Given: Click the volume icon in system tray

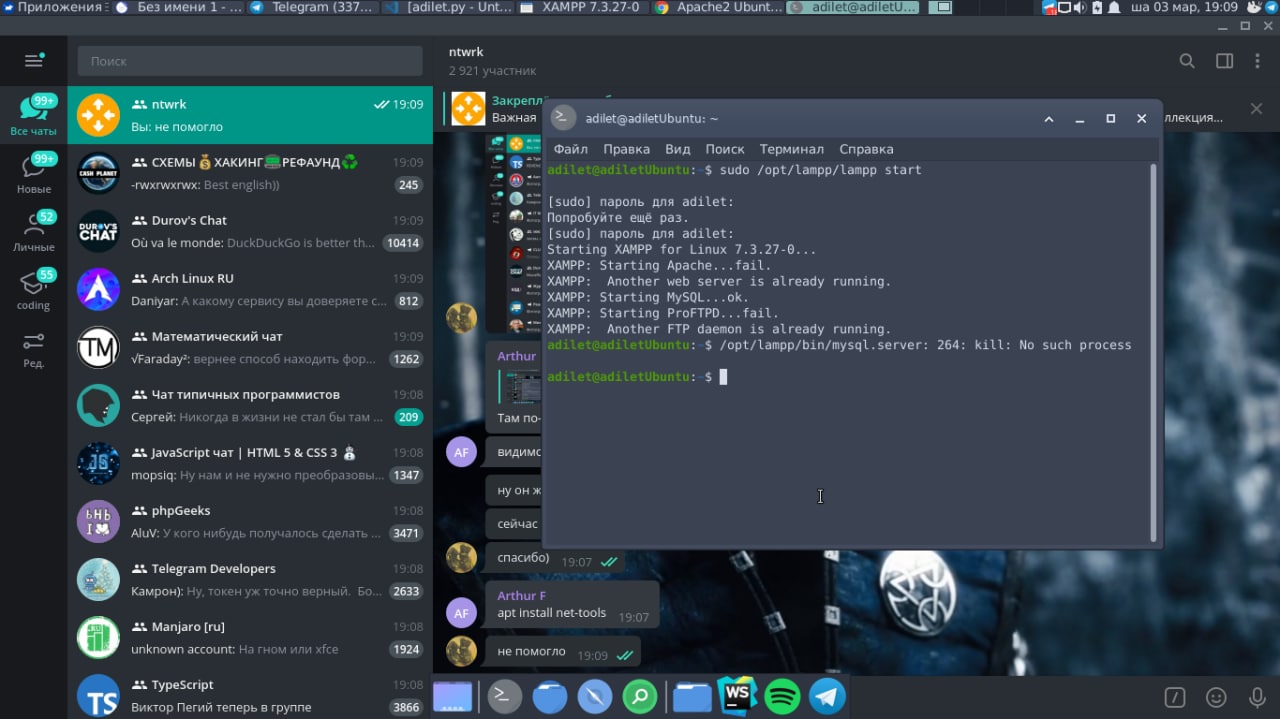Looking at the screenshot, I should (x=1080, y=7).
